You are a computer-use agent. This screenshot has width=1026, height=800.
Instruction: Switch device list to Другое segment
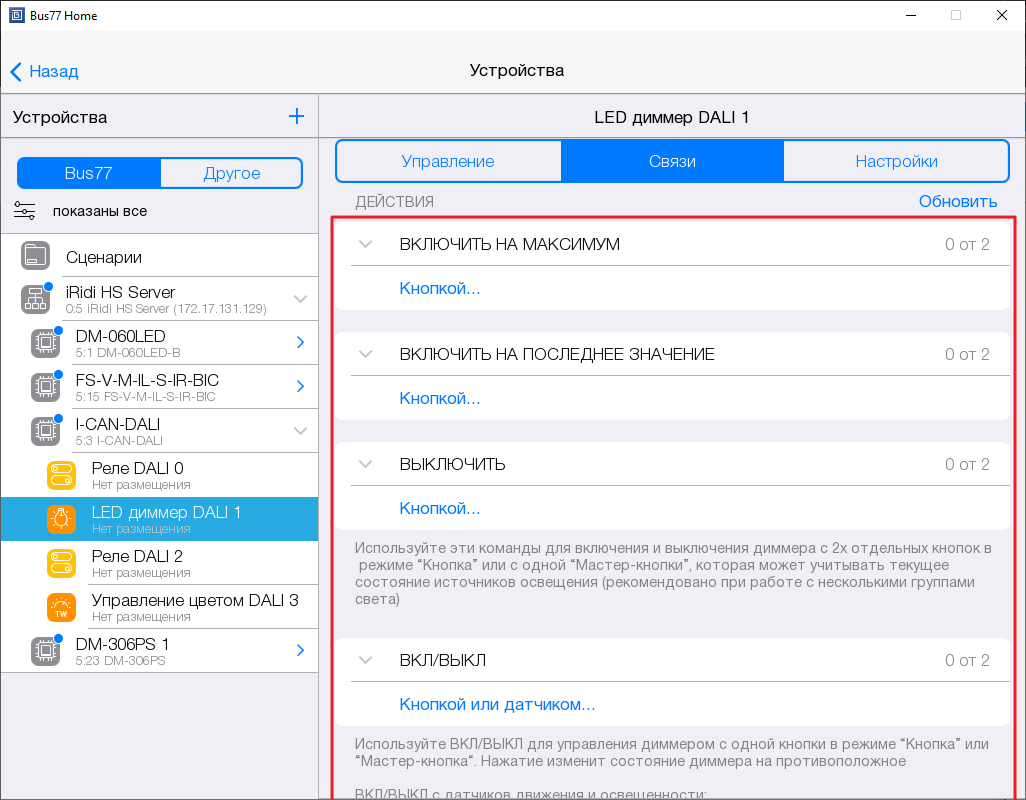click(231, 173)
